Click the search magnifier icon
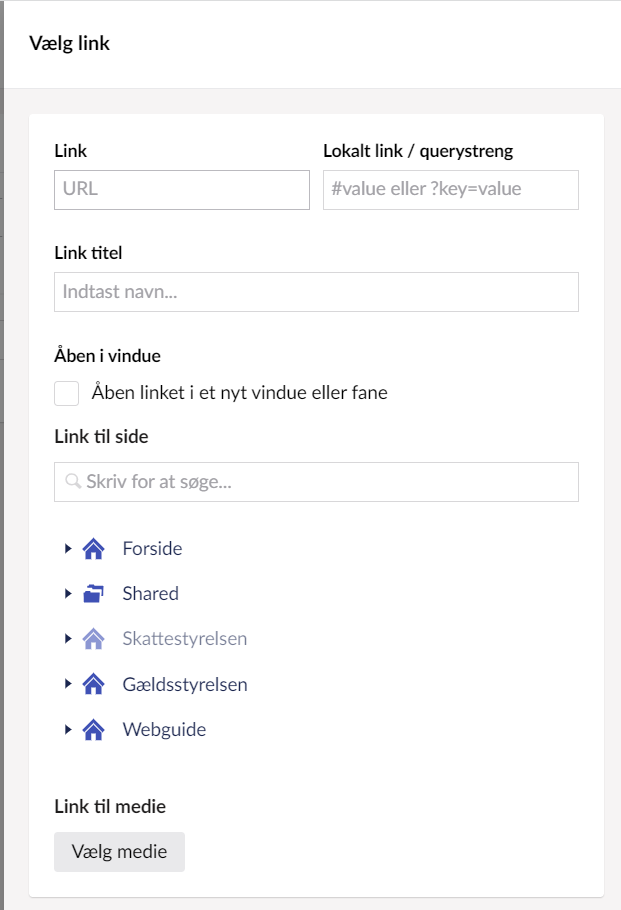Image resolution: width=621 pixels, height=910 pixels. pyautogui.click(x=73, y=482)
